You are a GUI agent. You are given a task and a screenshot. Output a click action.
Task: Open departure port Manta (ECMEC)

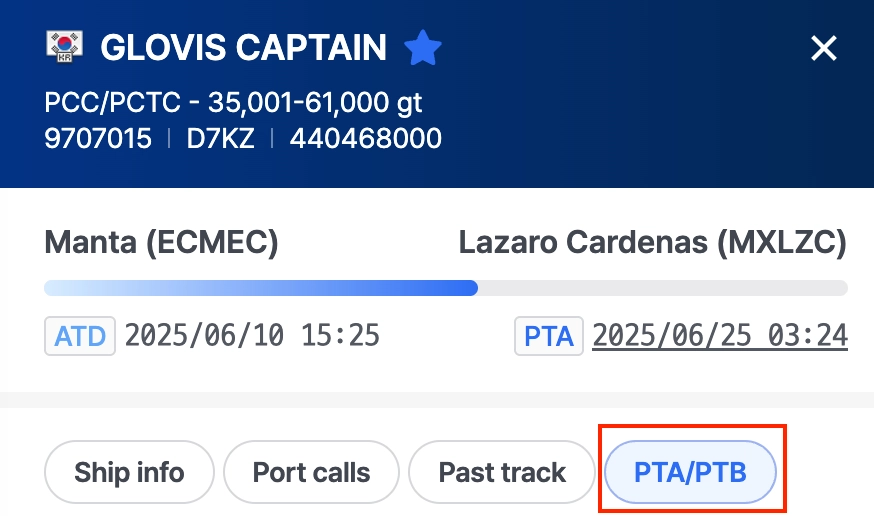point(161,241)
